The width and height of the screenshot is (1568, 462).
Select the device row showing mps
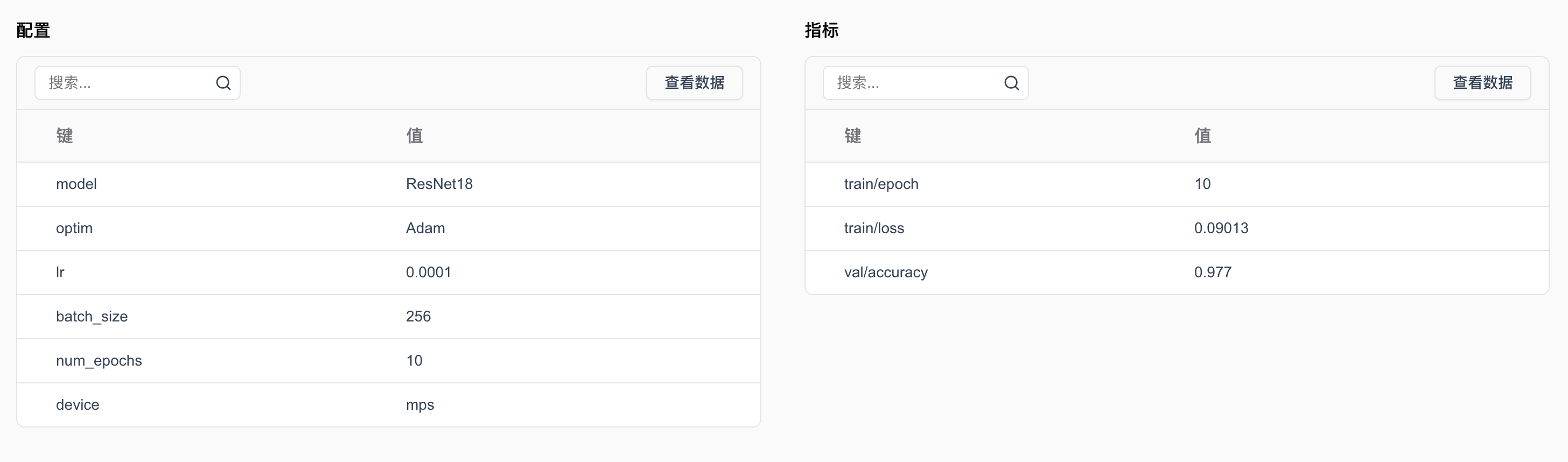[388, 405]
